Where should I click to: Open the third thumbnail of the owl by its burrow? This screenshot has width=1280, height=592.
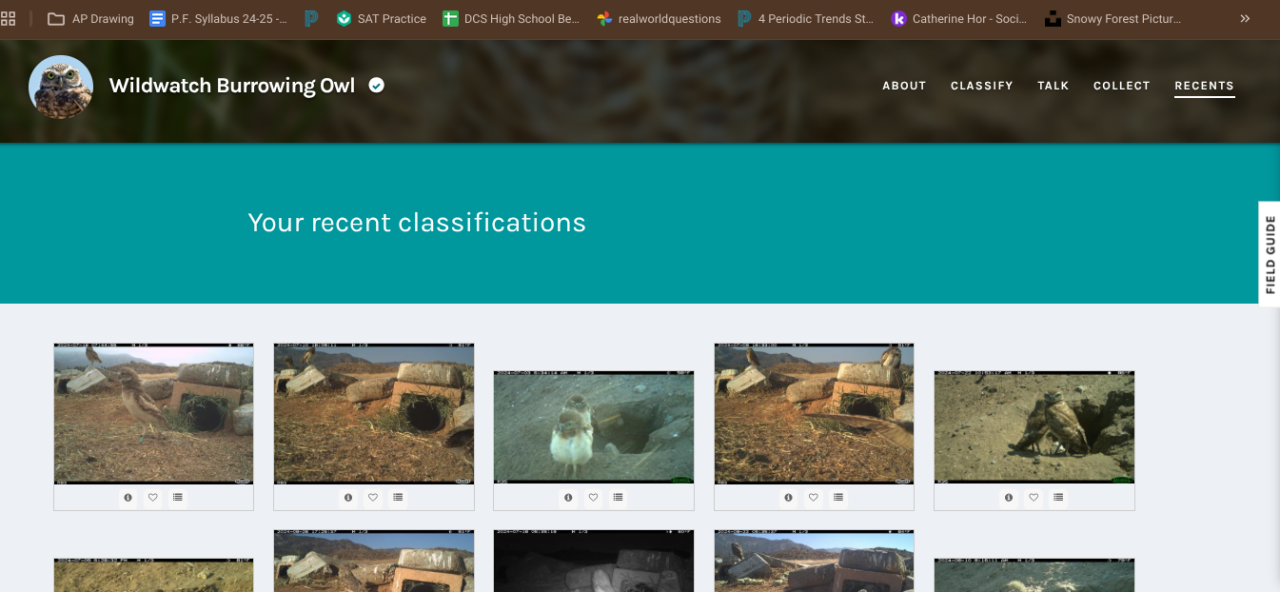(x=594, y=428)
